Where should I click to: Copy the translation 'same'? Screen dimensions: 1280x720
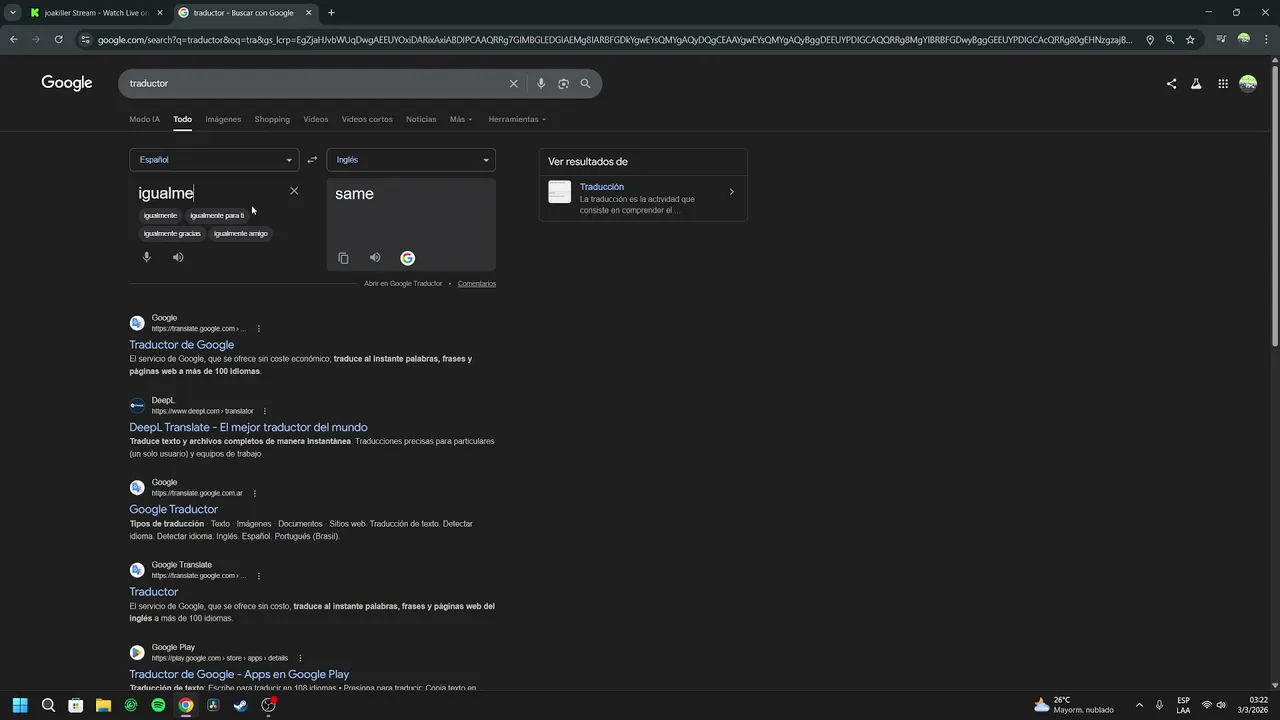[x=343, y=258]
